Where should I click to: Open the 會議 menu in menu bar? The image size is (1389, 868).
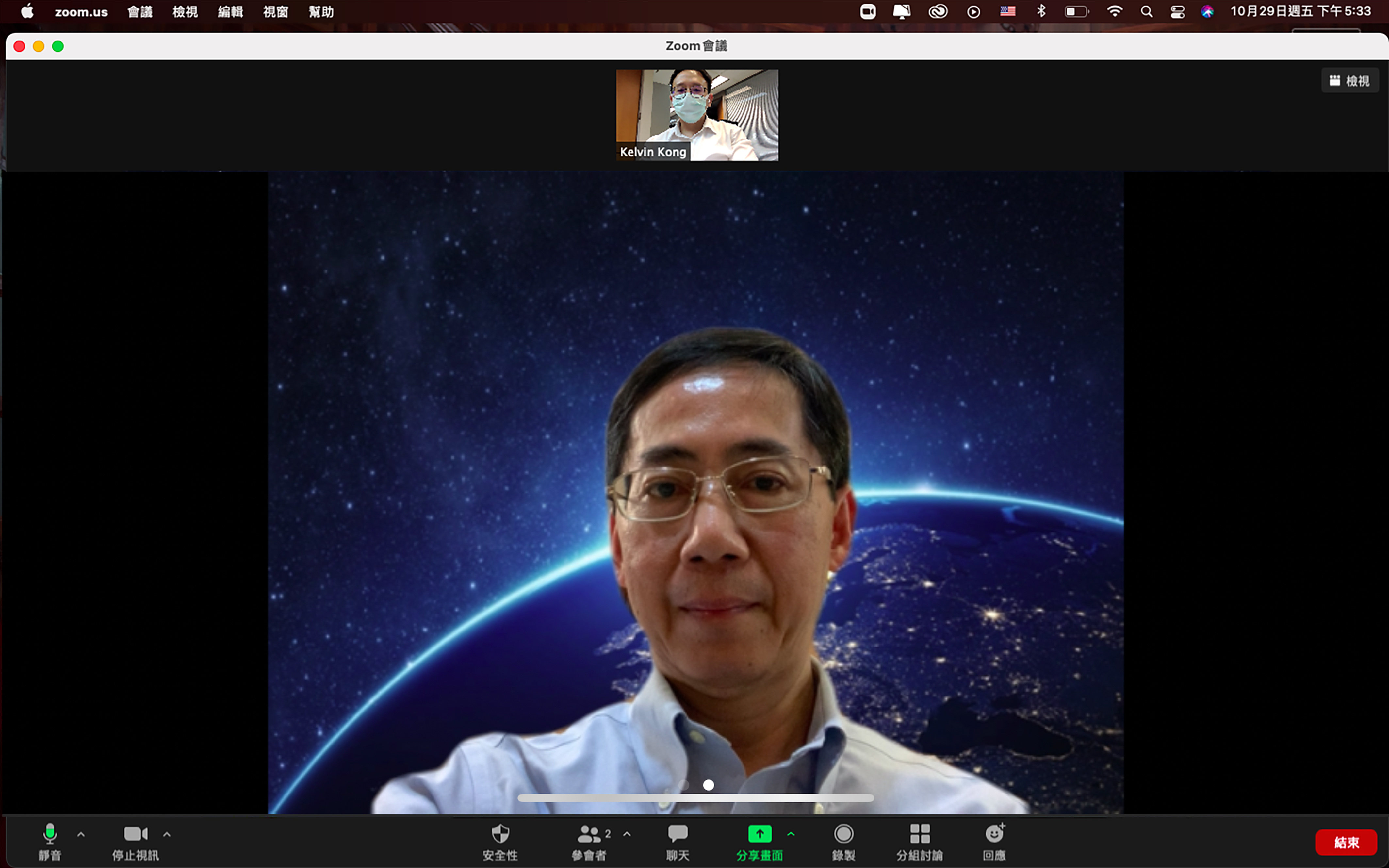coord(139,11)
